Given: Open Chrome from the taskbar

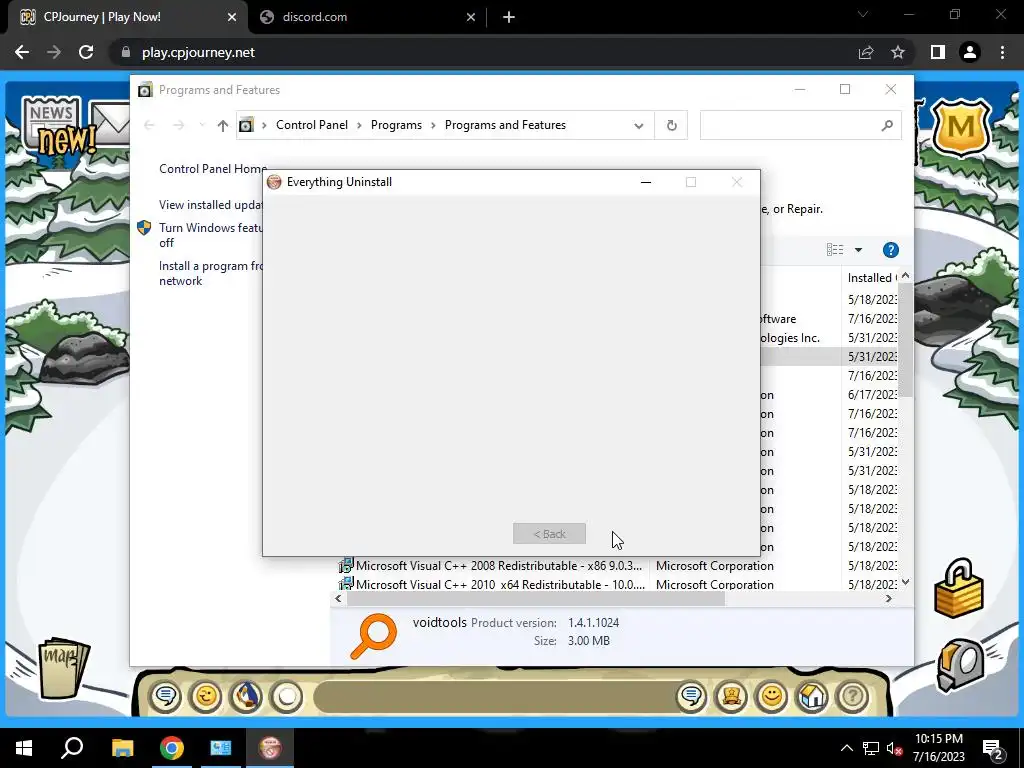Looking at the screenshot, I should click(x=172, y=748).
